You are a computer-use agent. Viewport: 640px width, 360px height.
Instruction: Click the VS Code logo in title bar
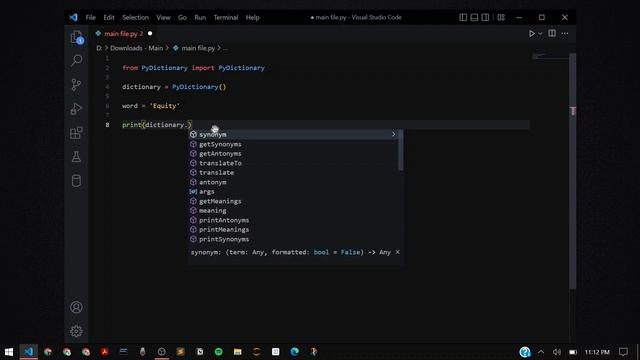coord(73,17)
